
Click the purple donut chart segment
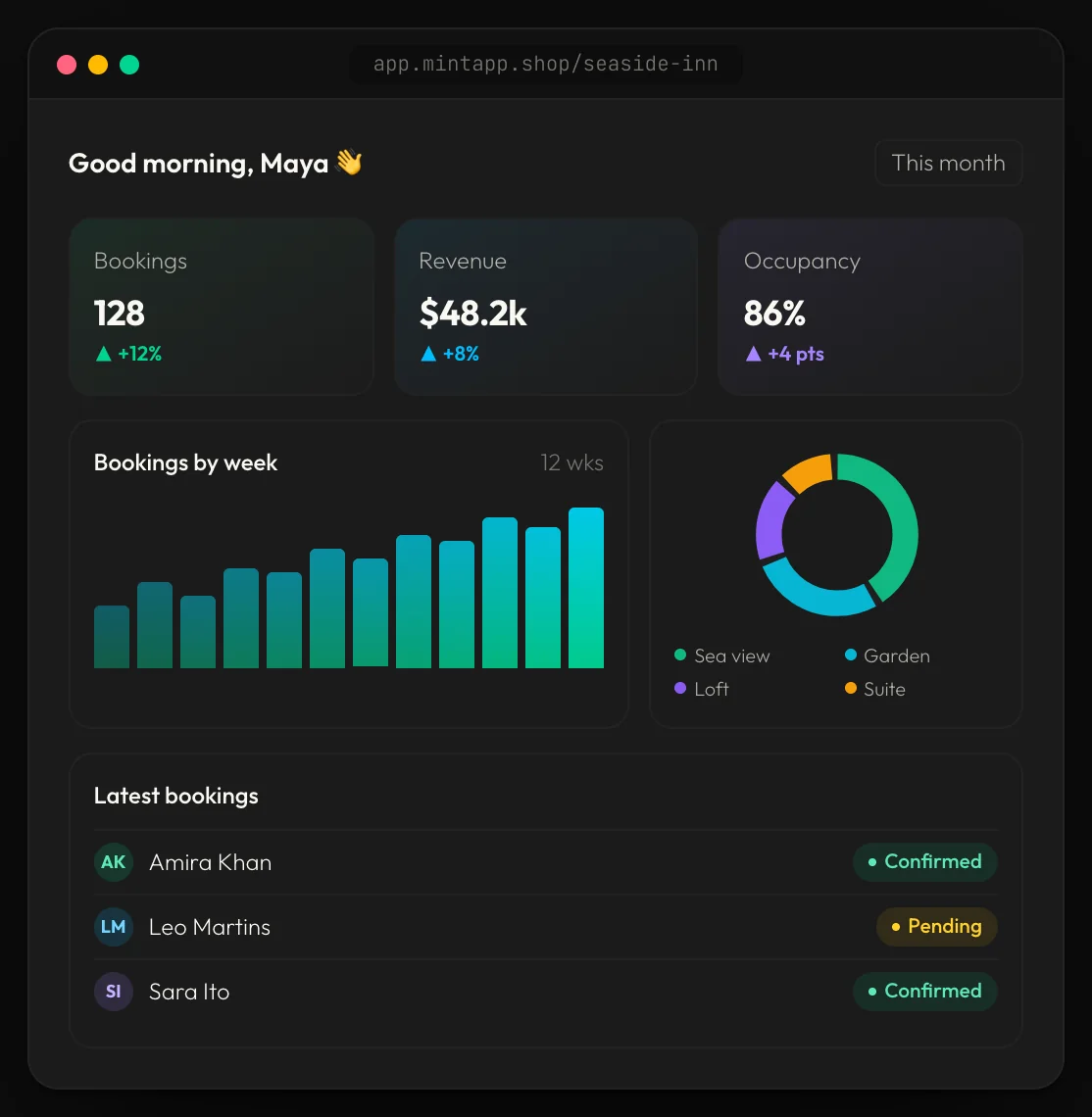pyautogui.click(x=770, y=523)
